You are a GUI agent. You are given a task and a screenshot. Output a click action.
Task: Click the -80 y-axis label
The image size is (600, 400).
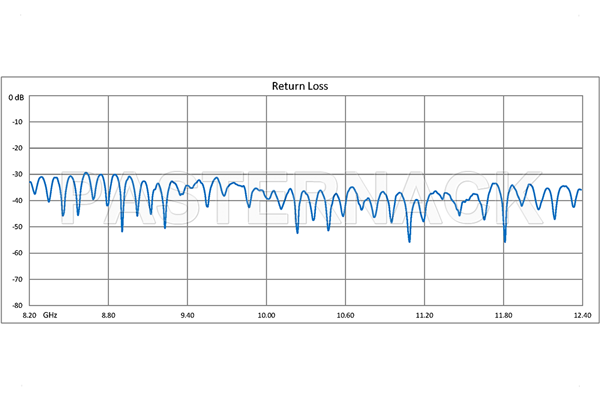(x=17, y=304)
